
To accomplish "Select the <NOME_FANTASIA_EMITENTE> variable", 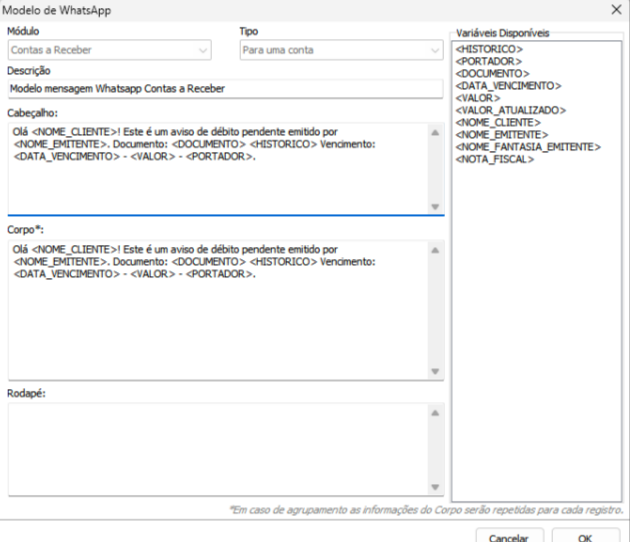I will (x=526, y=147).
